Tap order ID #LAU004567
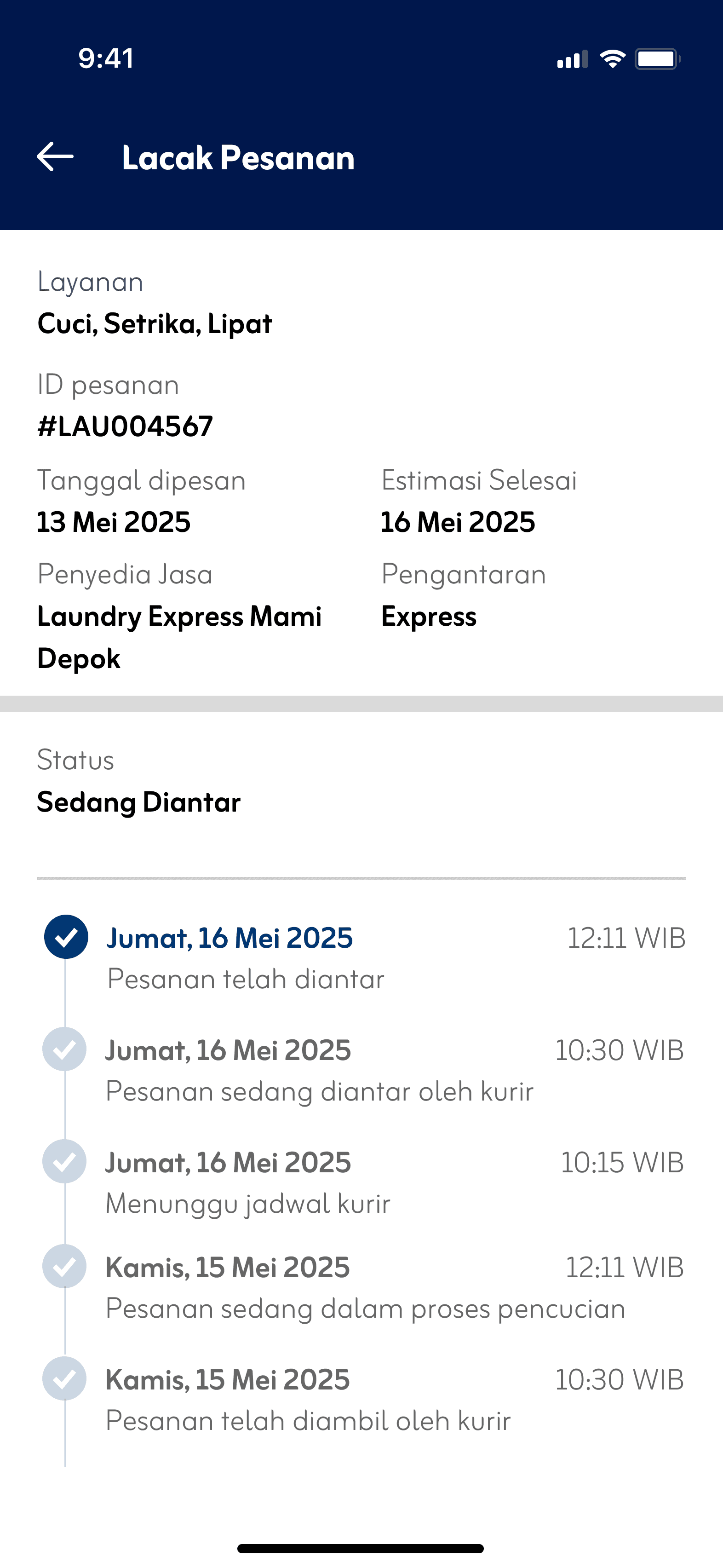 tap(126, 426)
